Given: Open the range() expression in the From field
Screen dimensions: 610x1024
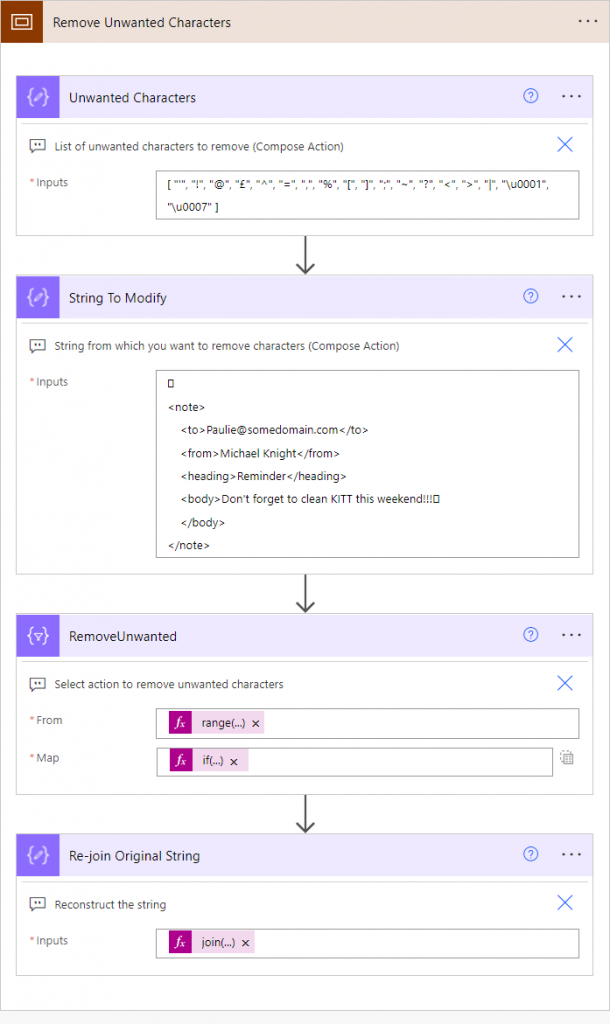Looking at the screenshot, I should tap(210, 723).
